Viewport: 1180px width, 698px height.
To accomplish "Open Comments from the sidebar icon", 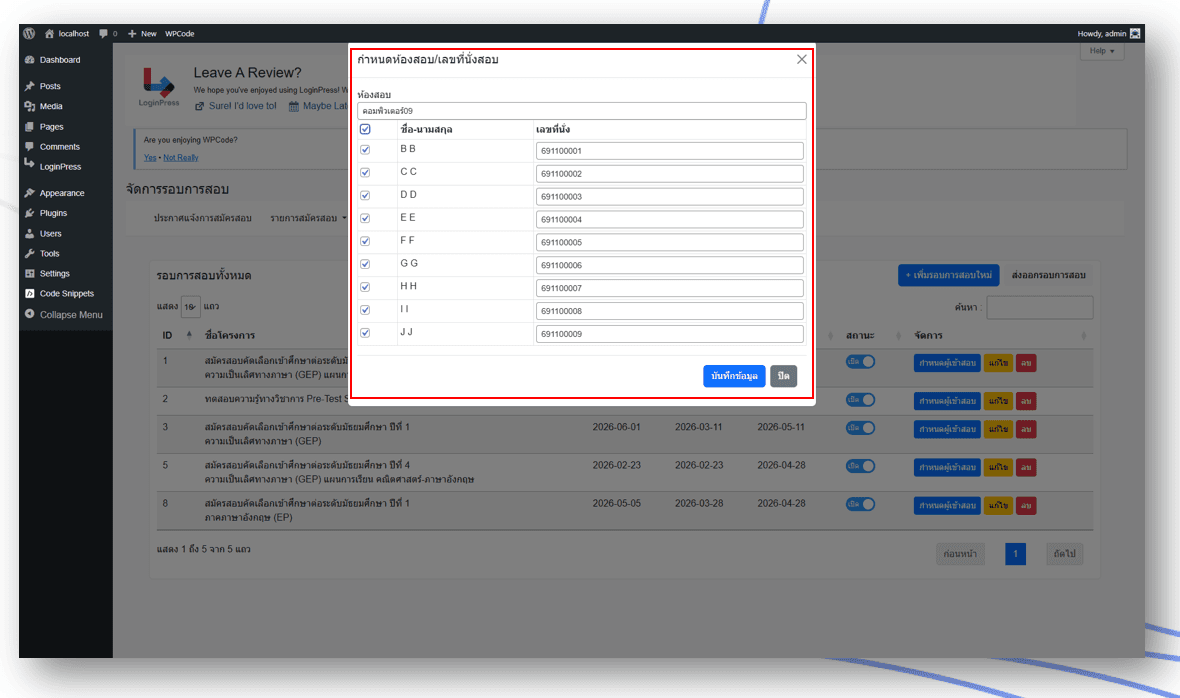I will coord(29,146).
